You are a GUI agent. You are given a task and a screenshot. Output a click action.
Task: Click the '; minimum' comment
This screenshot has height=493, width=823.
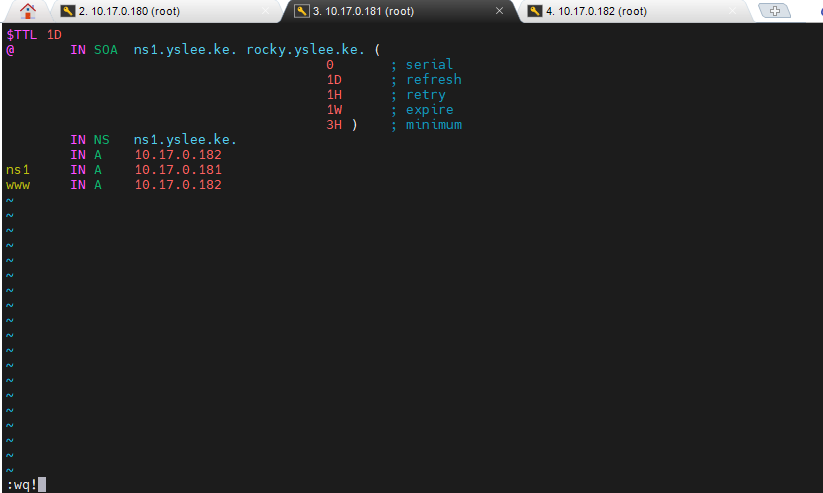pyautogui.click(x=426, y=125)
